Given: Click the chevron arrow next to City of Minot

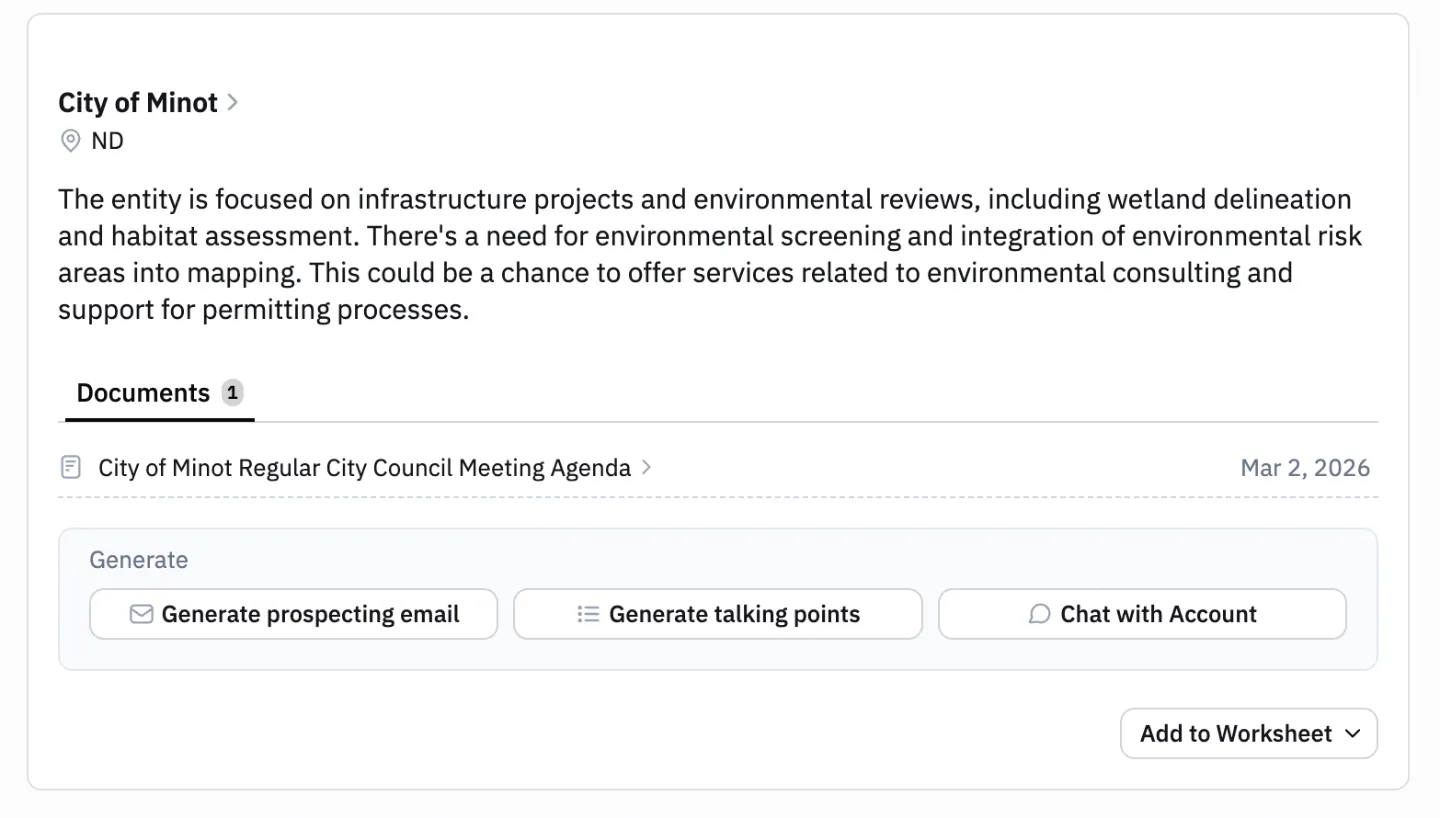Looking at the screenshot, I should tap(232, 102).
